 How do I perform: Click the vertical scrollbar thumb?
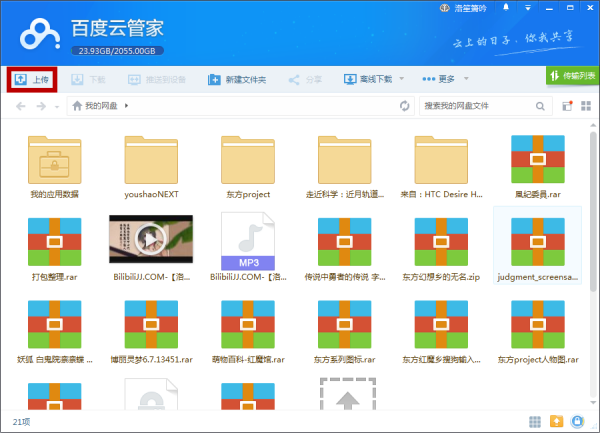pyautogui.click(x=593, y=212)
